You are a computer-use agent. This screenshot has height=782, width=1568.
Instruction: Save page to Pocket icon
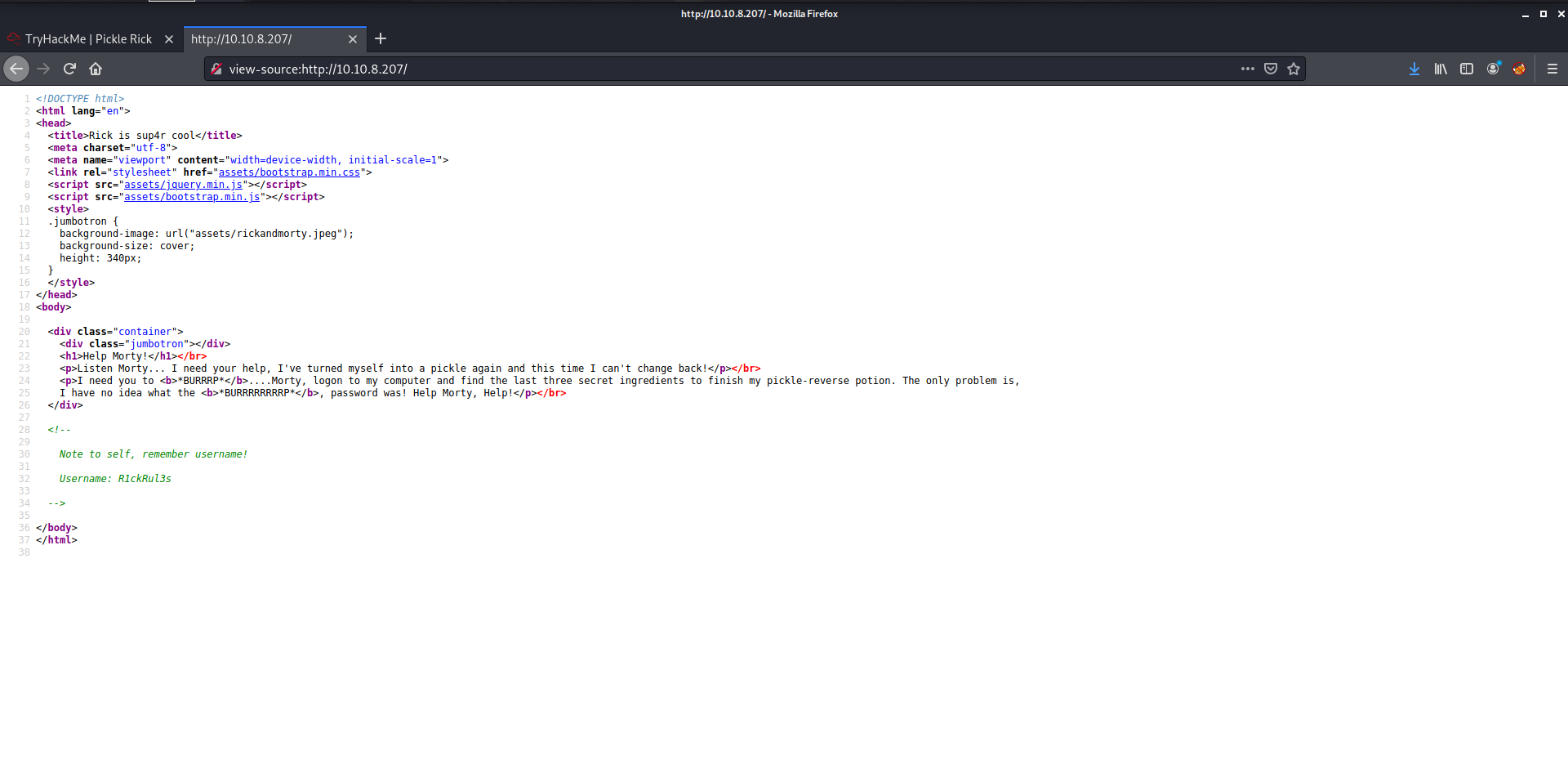click(1270, 69)
